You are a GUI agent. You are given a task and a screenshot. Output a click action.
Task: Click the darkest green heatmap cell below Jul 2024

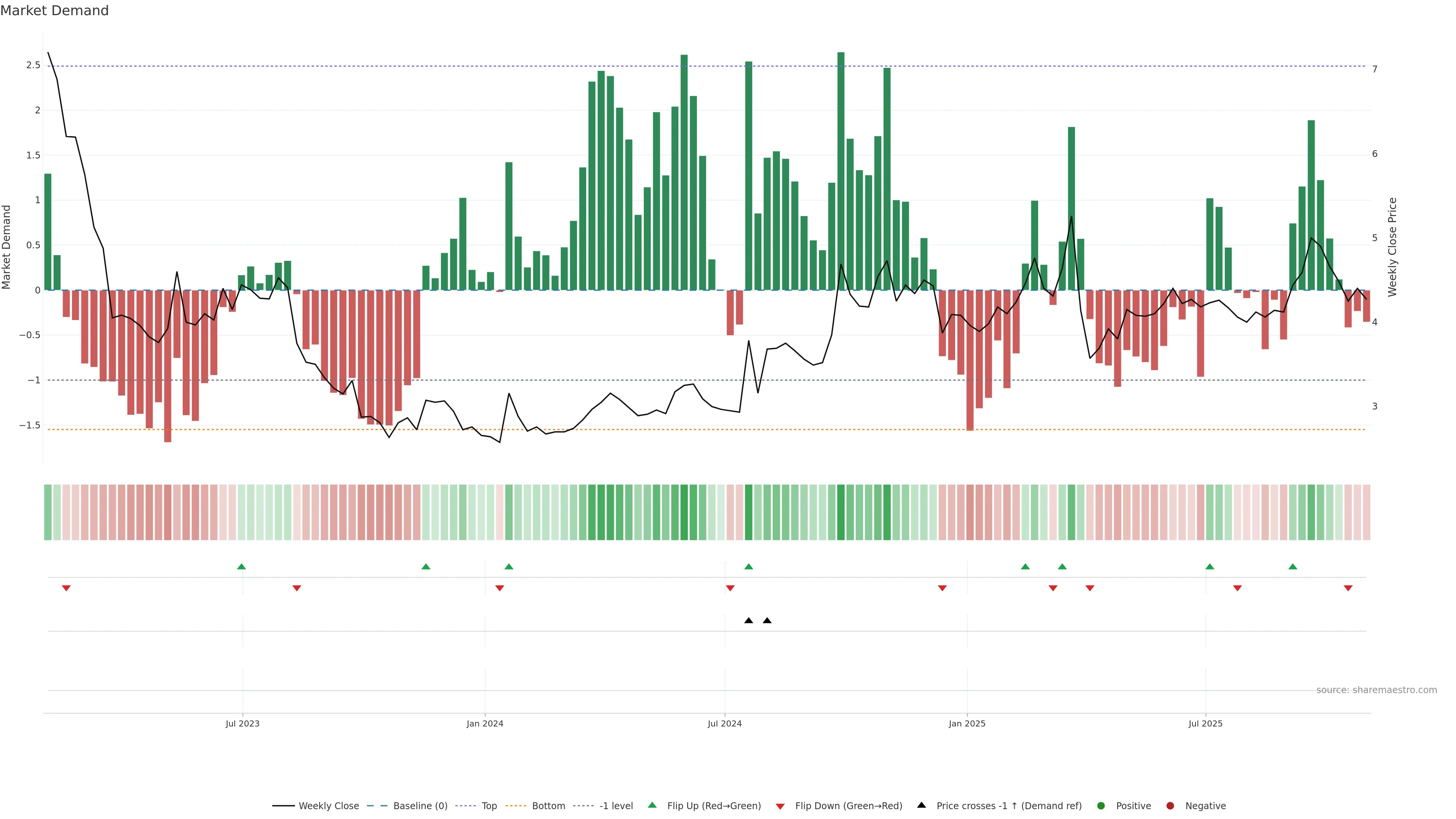click(748, 512)
